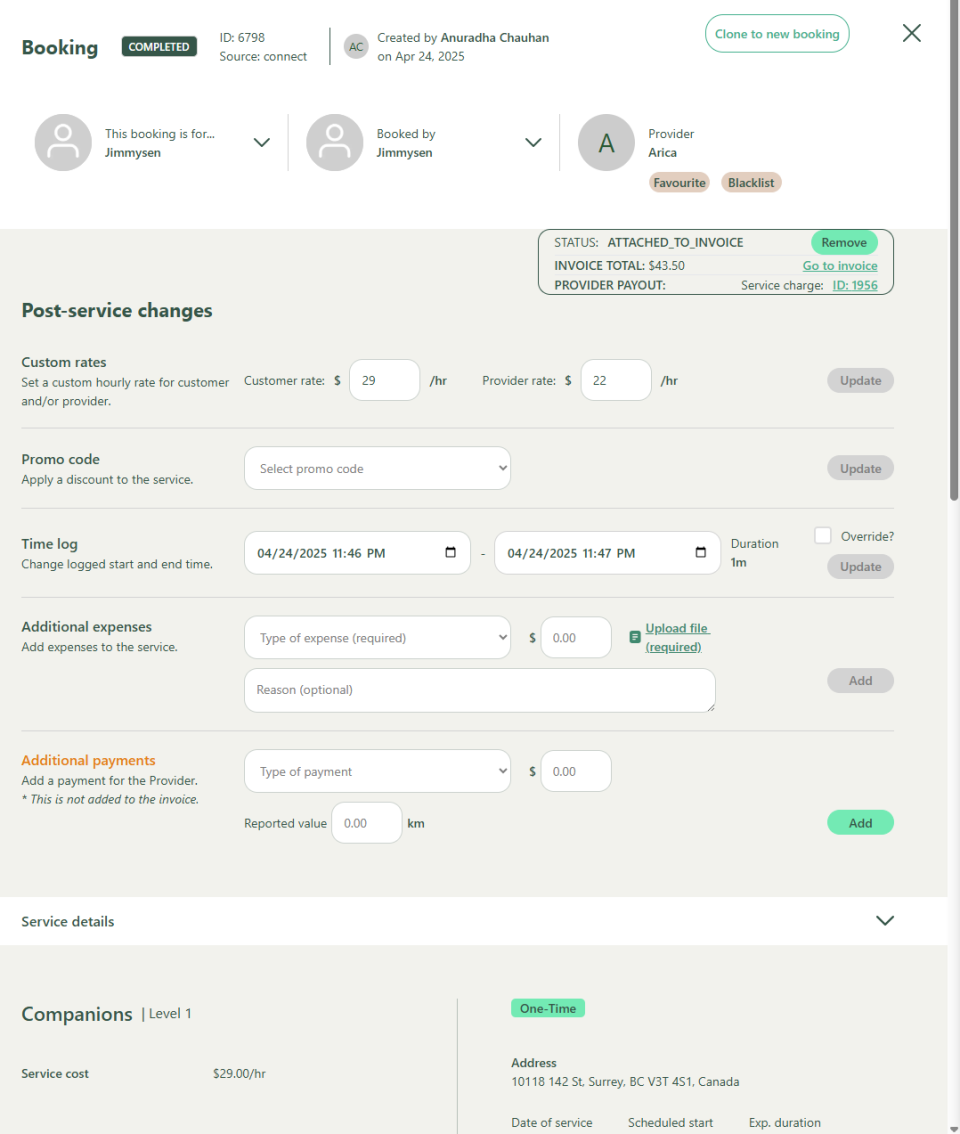Enable the time log Override checkbox
The width and height of the screenshot is (960, 1134).
(823, 536)
